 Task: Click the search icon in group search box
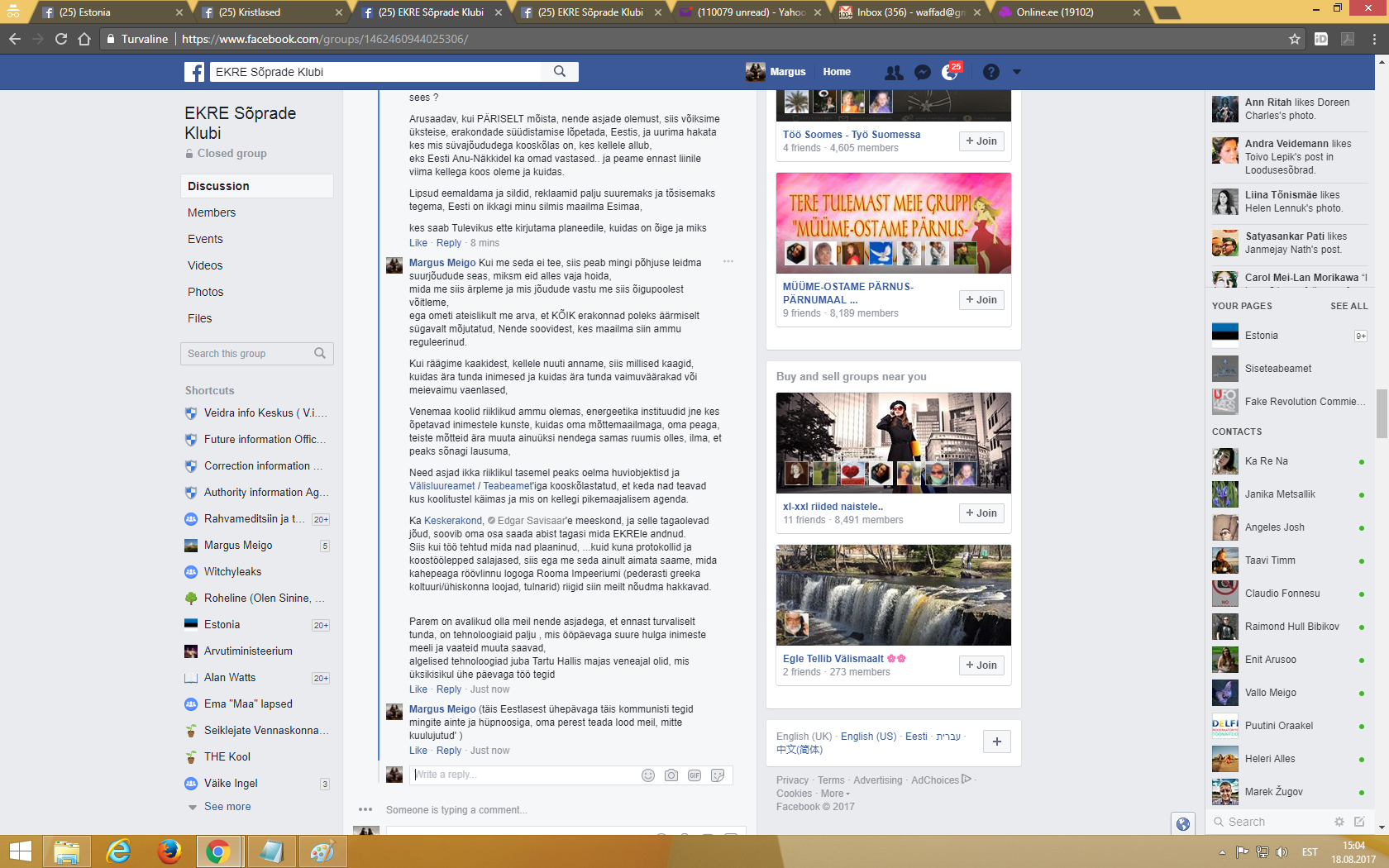[320, 354]
